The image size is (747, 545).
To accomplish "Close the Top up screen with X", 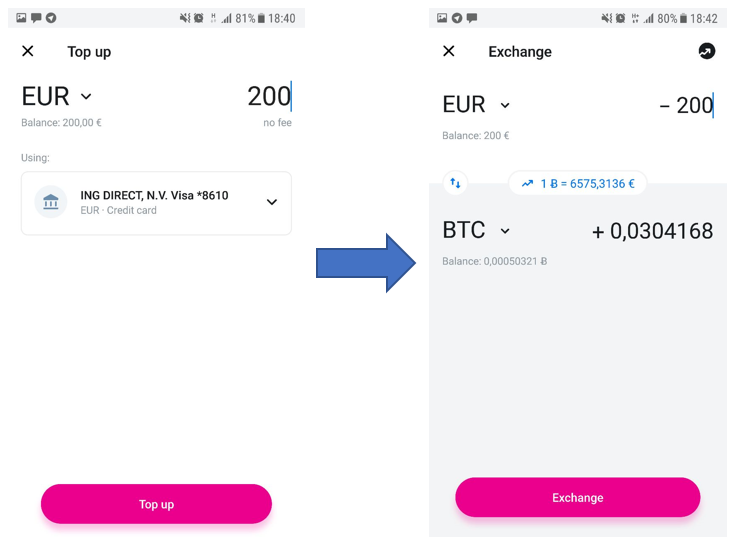I will coord(28,51).
